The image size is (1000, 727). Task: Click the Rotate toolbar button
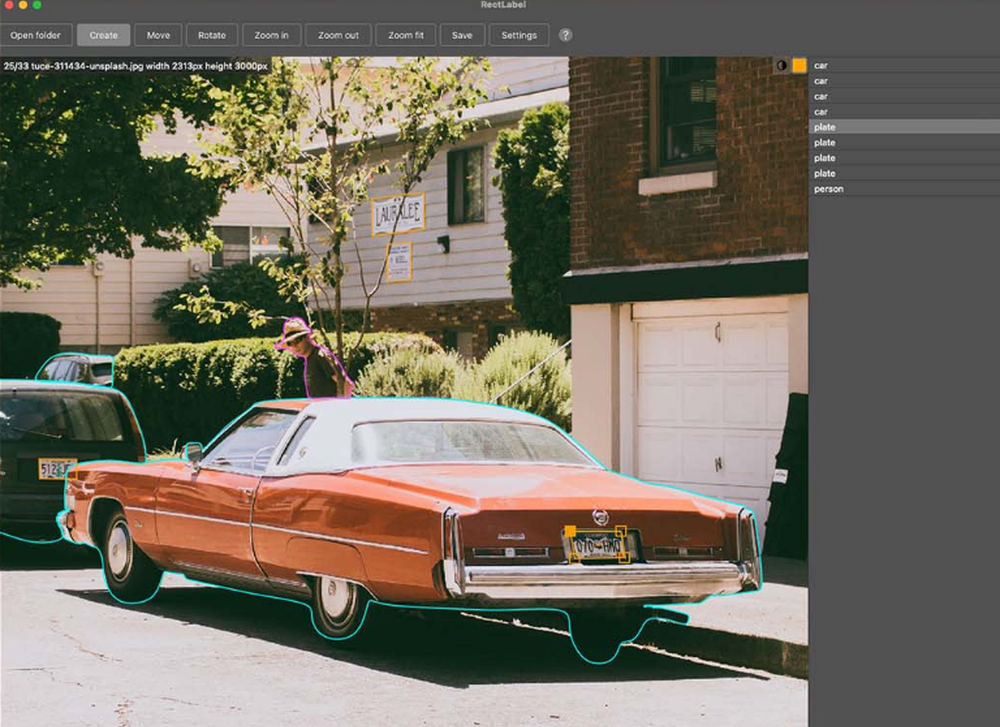(212, 35)
